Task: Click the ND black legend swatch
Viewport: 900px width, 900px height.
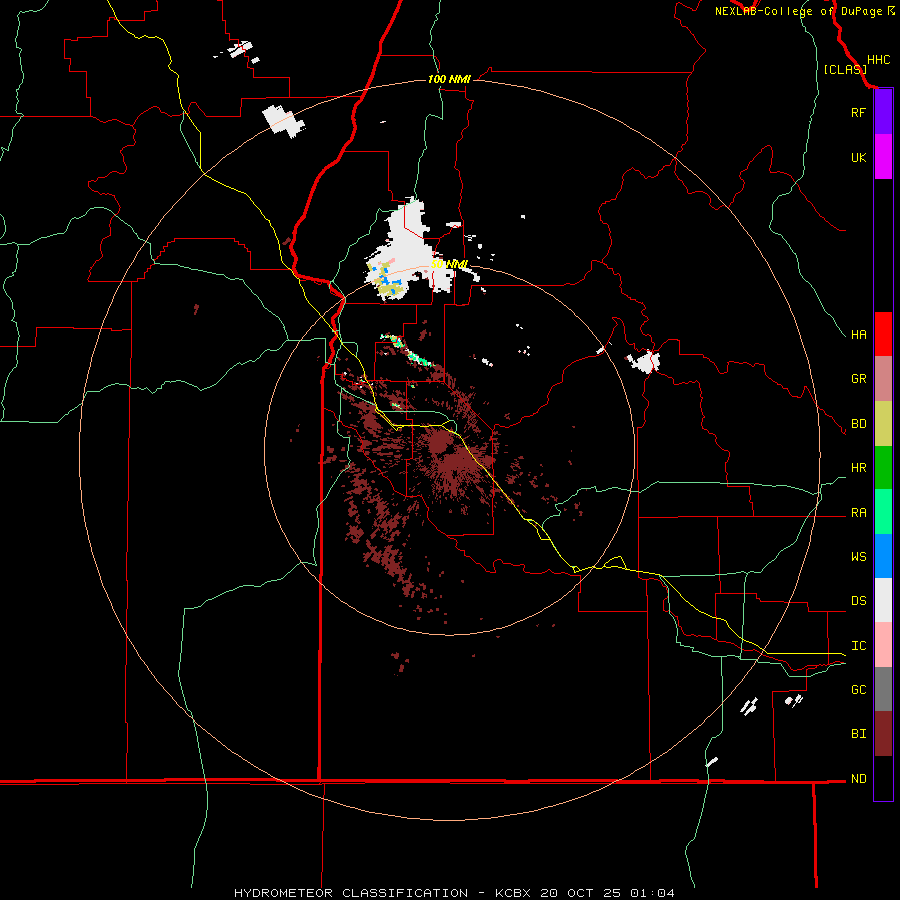Action: pyautogui.click(x=883, y=778)
